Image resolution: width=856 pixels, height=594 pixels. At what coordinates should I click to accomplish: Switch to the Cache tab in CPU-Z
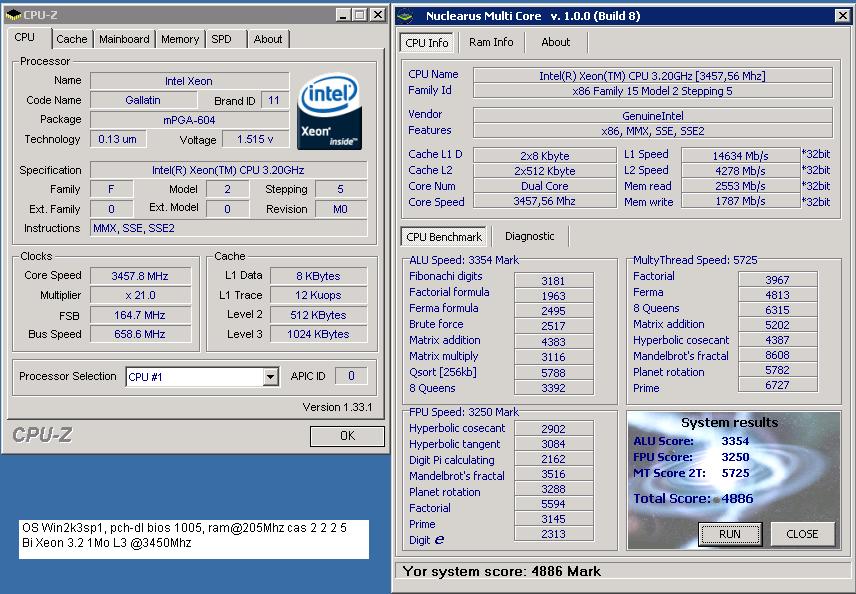click(x=72, y=39)
